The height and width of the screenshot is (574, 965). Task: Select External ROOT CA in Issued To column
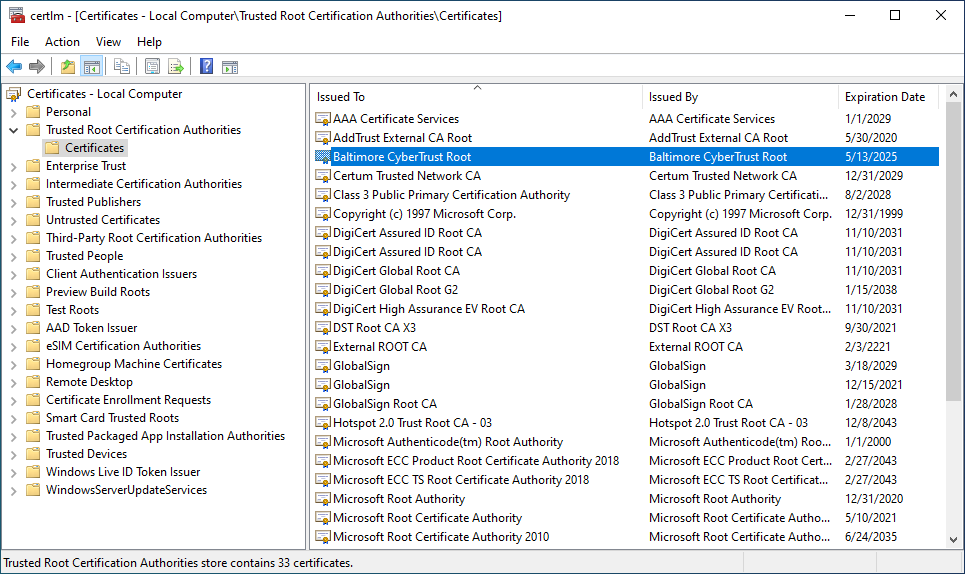[380, 347]
